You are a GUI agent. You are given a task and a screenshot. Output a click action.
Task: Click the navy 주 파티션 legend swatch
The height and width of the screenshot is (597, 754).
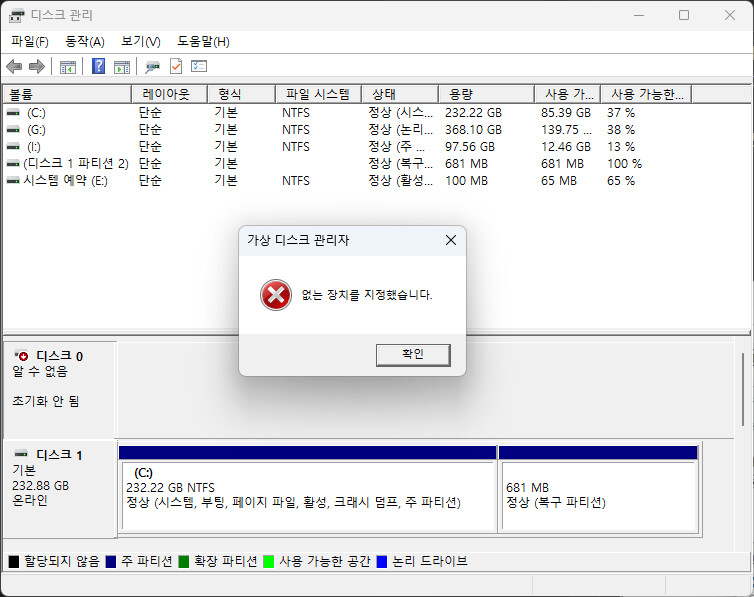(x=111, y=561)
